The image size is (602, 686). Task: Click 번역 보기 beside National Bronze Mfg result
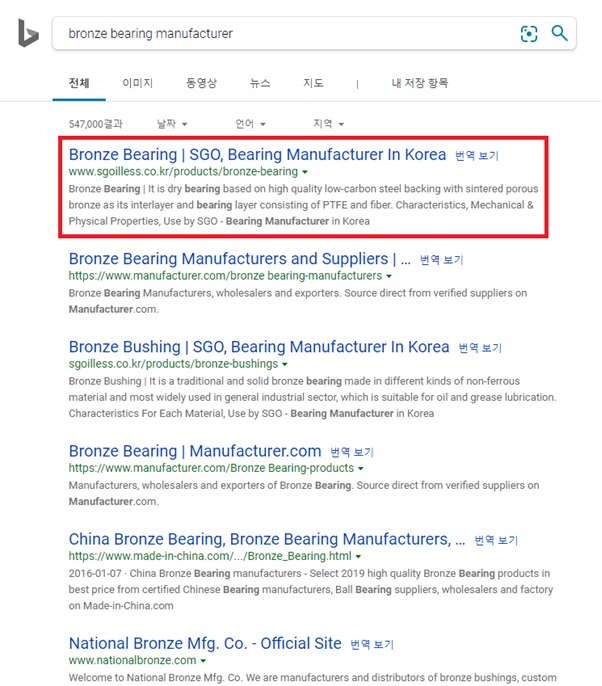coord(372,644)
